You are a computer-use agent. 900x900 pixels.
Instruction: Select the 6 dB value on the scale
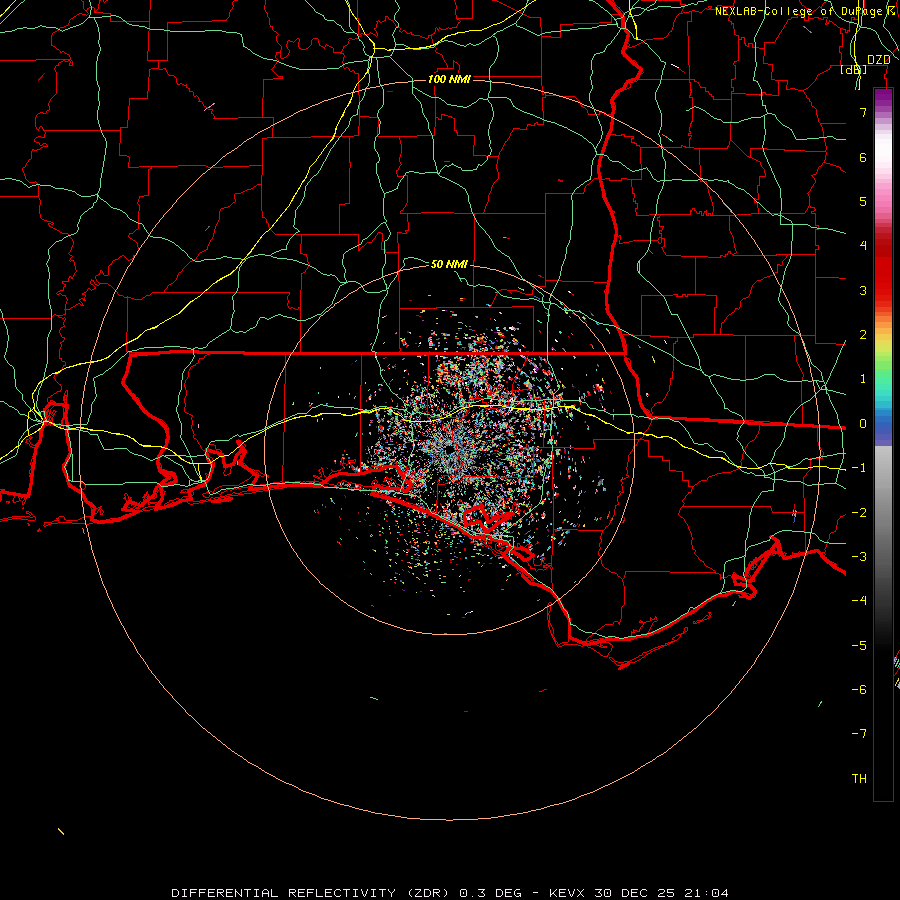click(x=863, y=157)
